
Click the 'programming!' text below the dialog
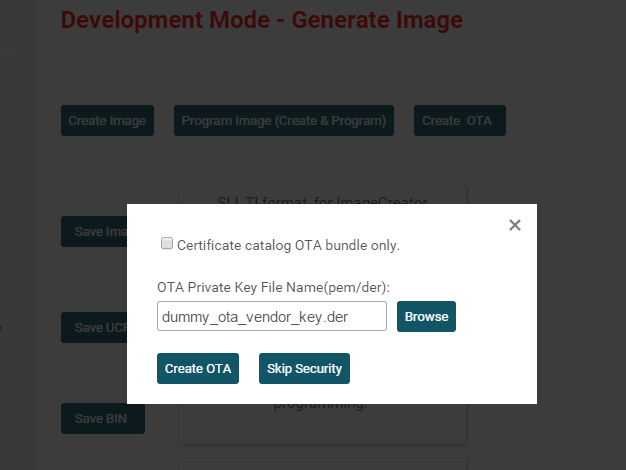[x=322, y=405]
